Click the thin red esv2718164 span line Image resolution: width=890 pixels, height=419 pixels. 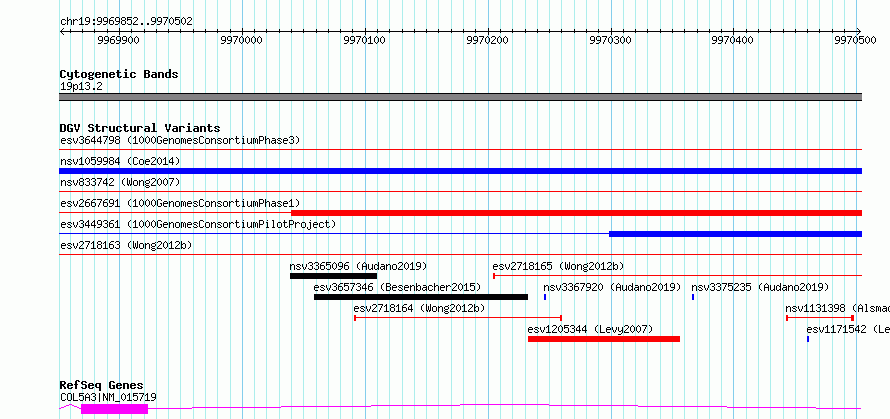pos(458,318)
